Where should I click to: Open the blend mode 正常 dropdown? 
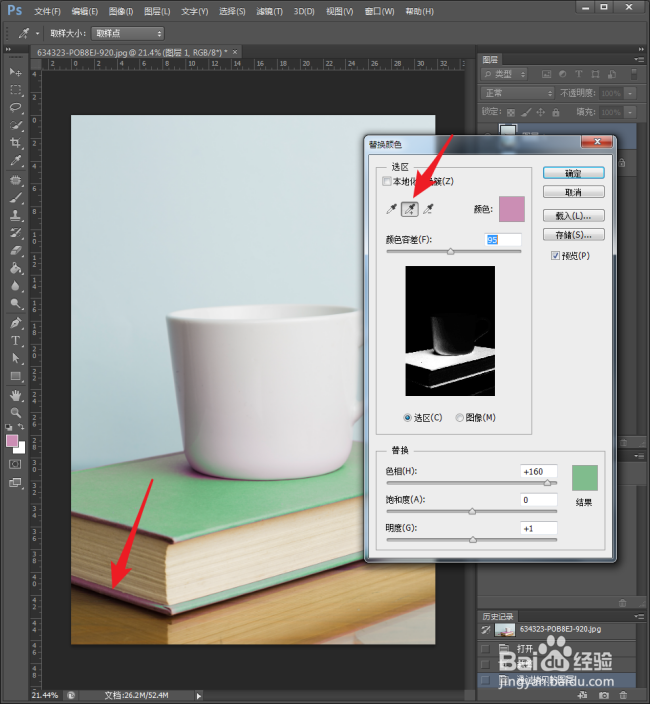[x=518, y=93]
